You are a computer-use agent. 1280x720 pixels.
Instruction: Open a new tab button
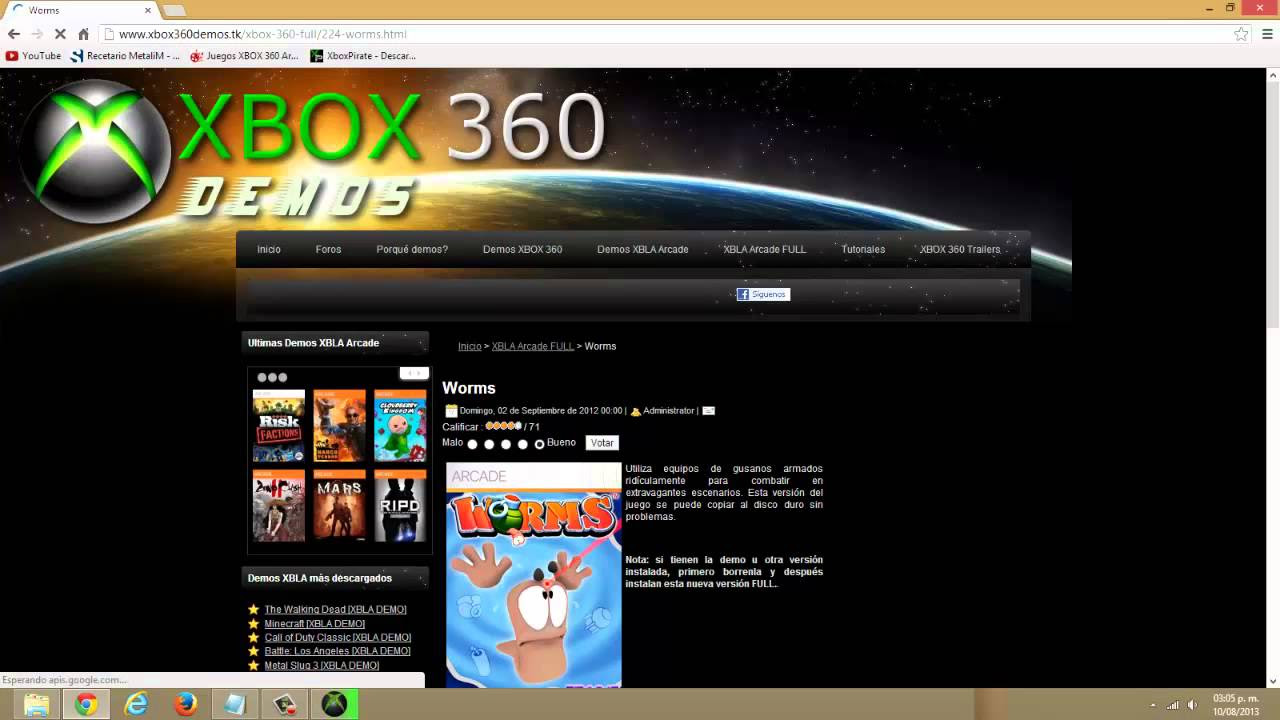tap(174, 10)
